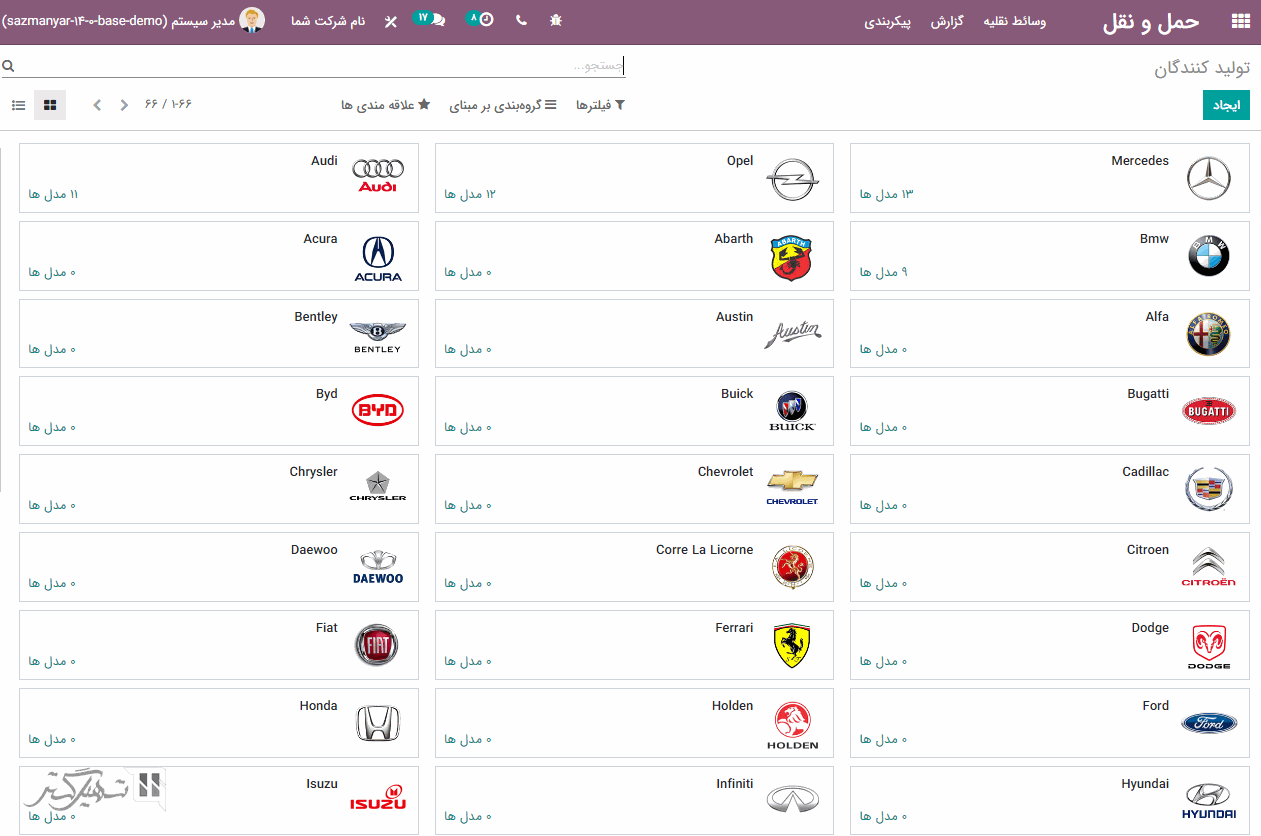Image resolution: width=1261 pixels, height=836 pixels.
Task: Click the Mercedes logo
Action: pyautogui.click(x=1208, y=179)
